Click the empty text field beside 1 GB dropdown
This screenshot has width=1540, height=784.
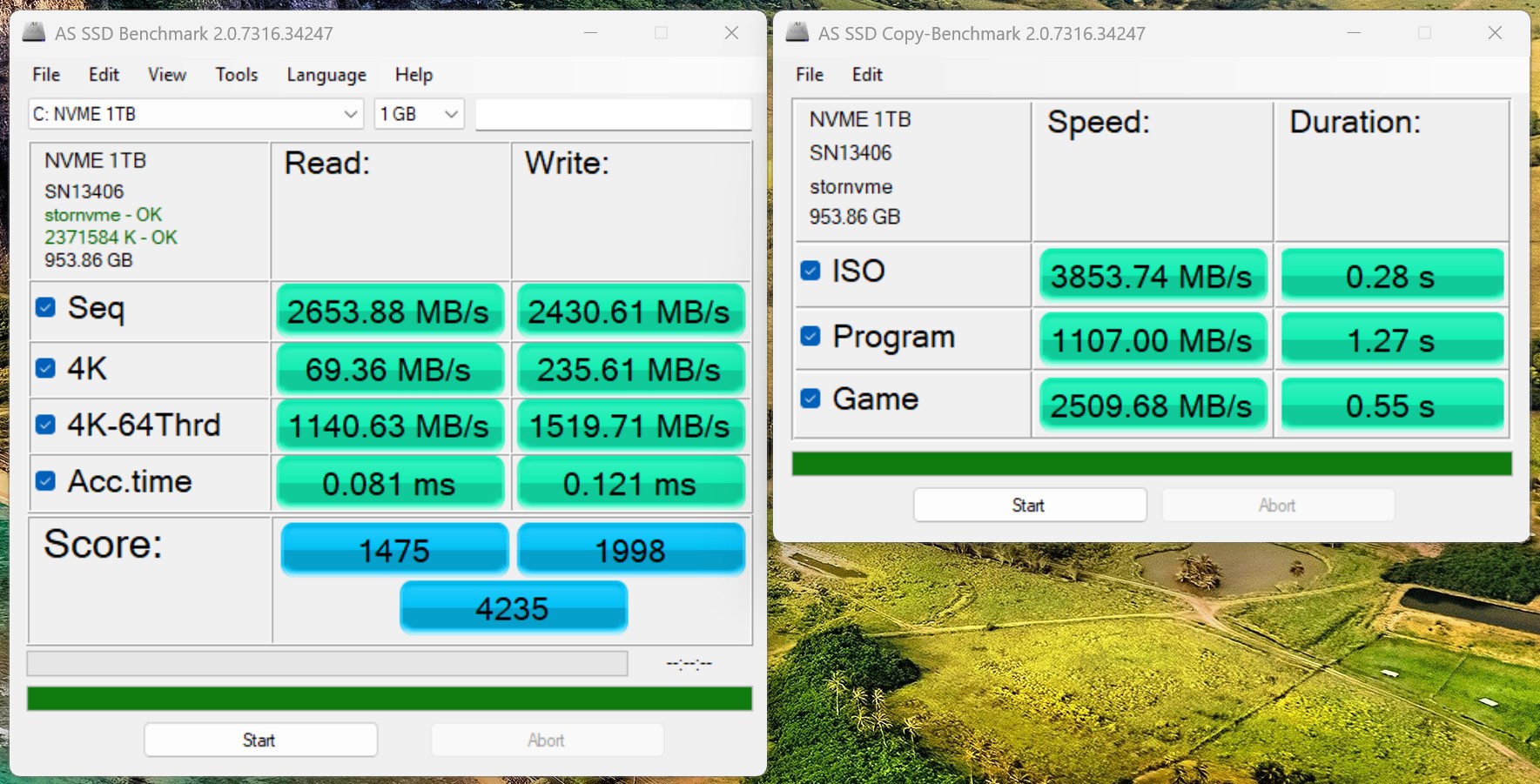[613, 114]
